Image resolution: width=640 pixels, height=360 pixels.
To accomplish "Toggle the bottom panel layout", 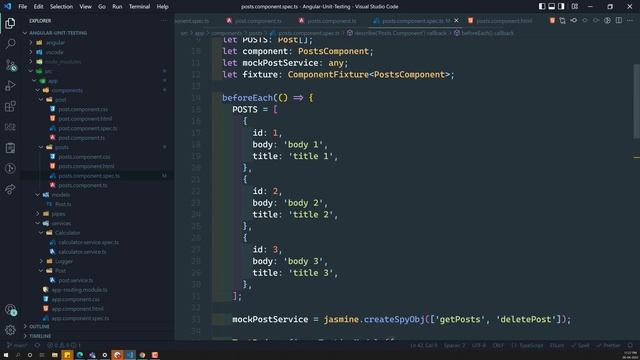I will point(551,7).
